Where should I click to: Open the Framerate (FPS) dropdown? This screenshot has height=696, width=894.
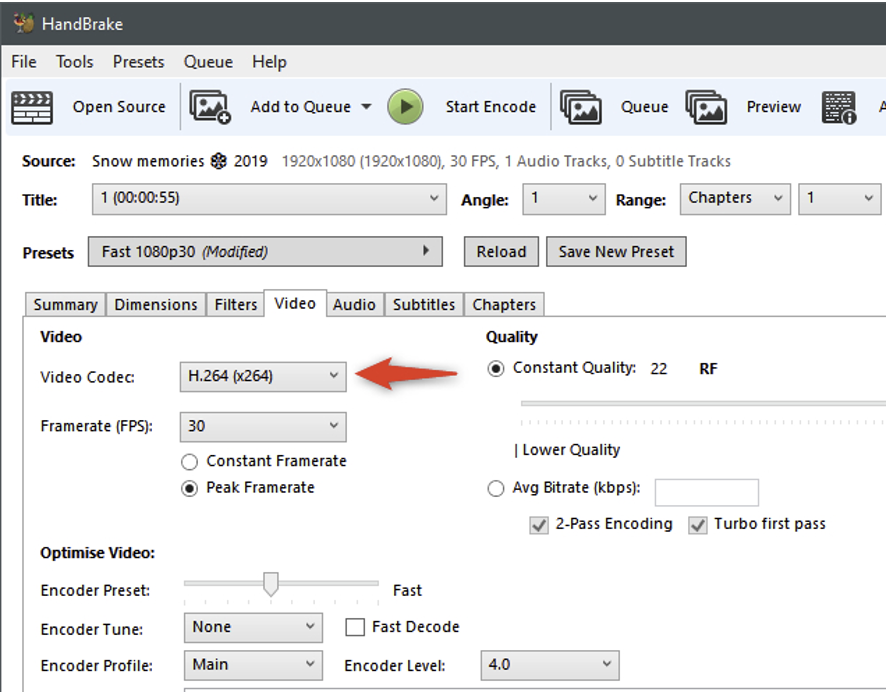263,426
